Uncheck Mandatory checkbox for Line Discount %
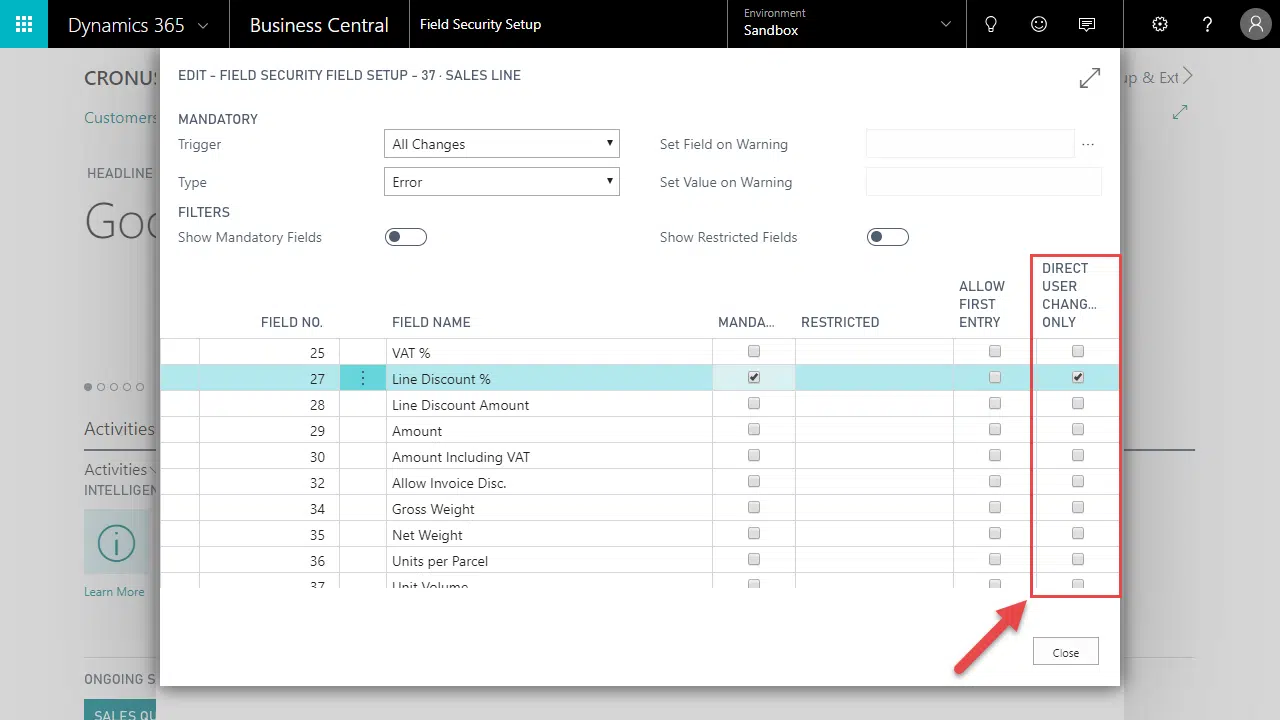This screenshot has height=720, width=1280. click(x=754, y=378)
